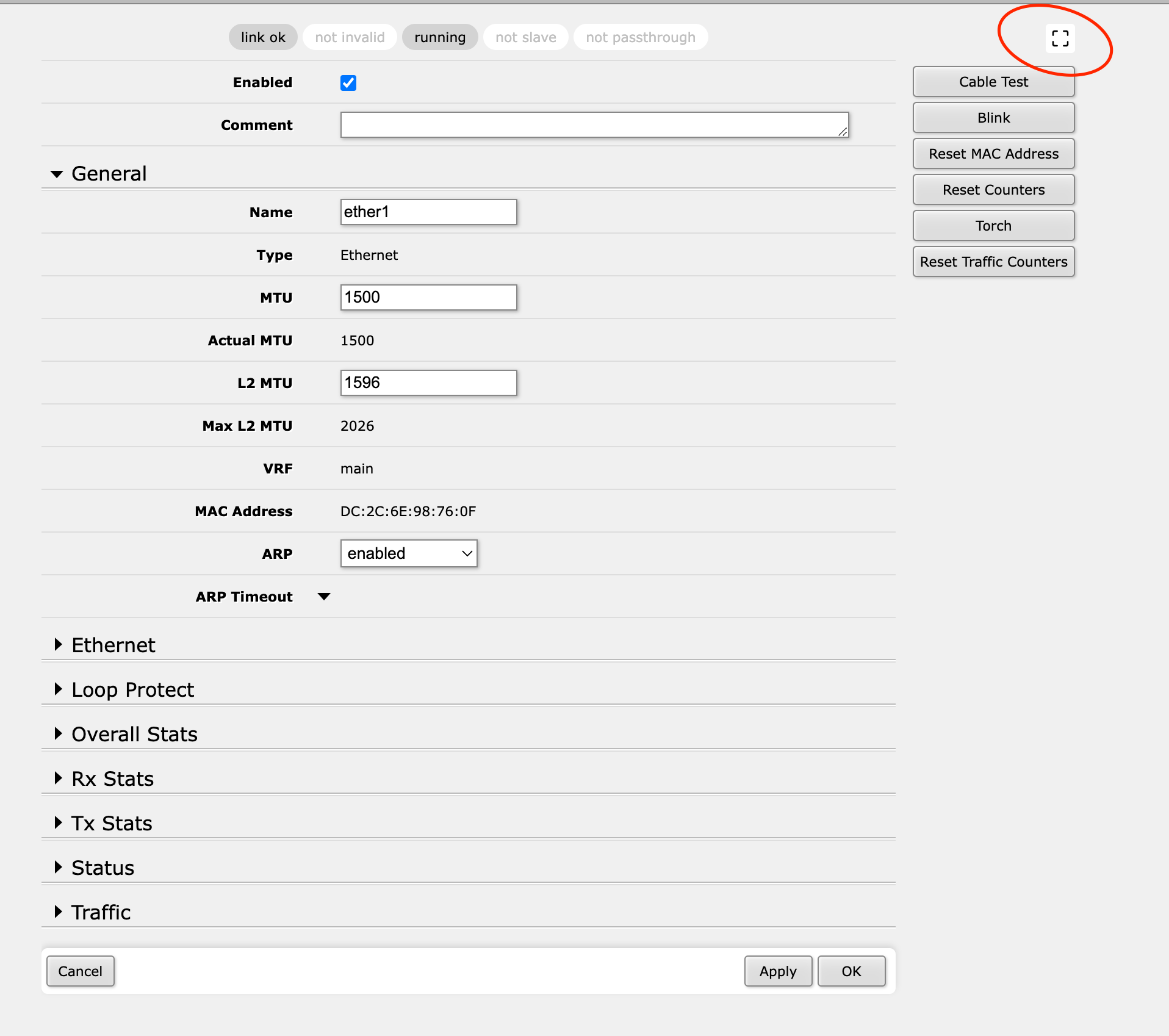
Task: Click the fullscreen expand icon
Action: coord(1060,38)
